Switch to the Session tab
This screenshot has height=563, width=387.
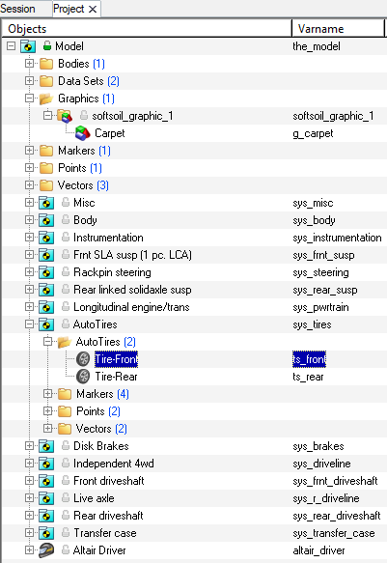pyautogui.click(x=18, y=9)
